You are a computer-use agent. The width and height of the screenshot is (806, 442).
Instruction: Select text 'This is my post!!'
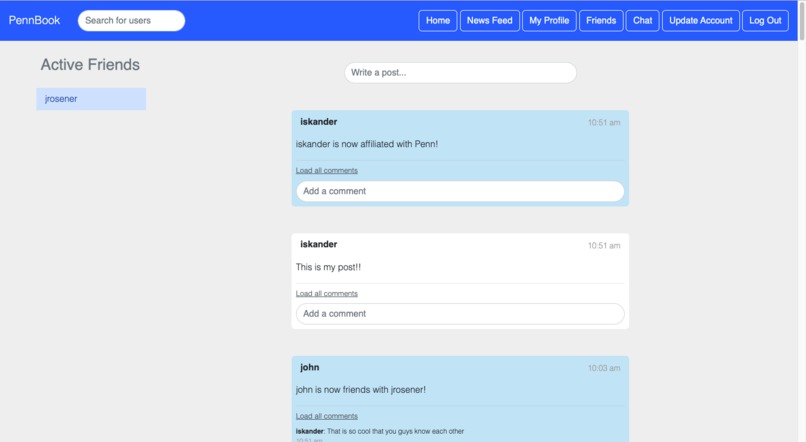tap(328, 267)
